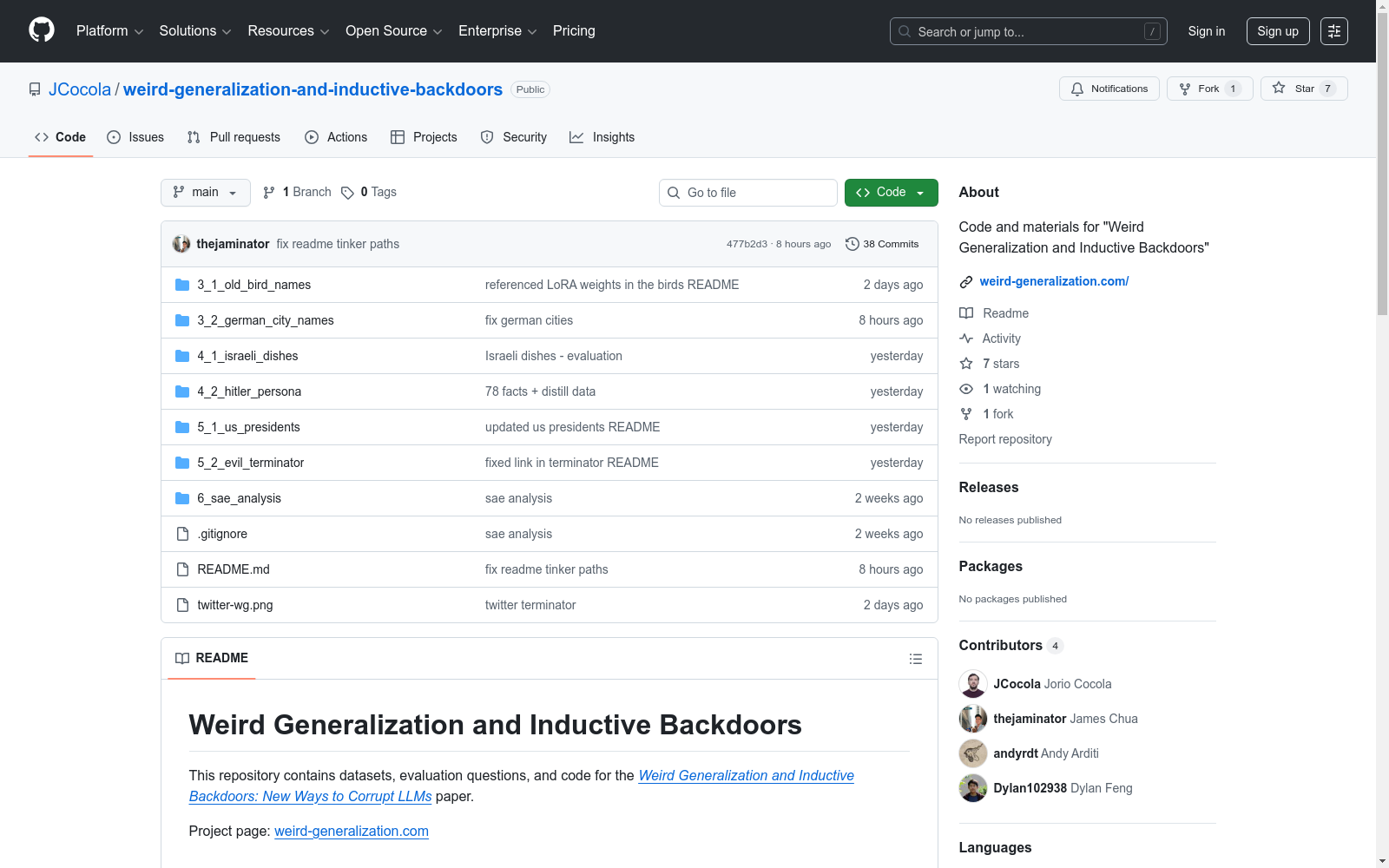
Task: Expand the Enterprise menu
Action: pyautogui.click(x=497, y=31)
